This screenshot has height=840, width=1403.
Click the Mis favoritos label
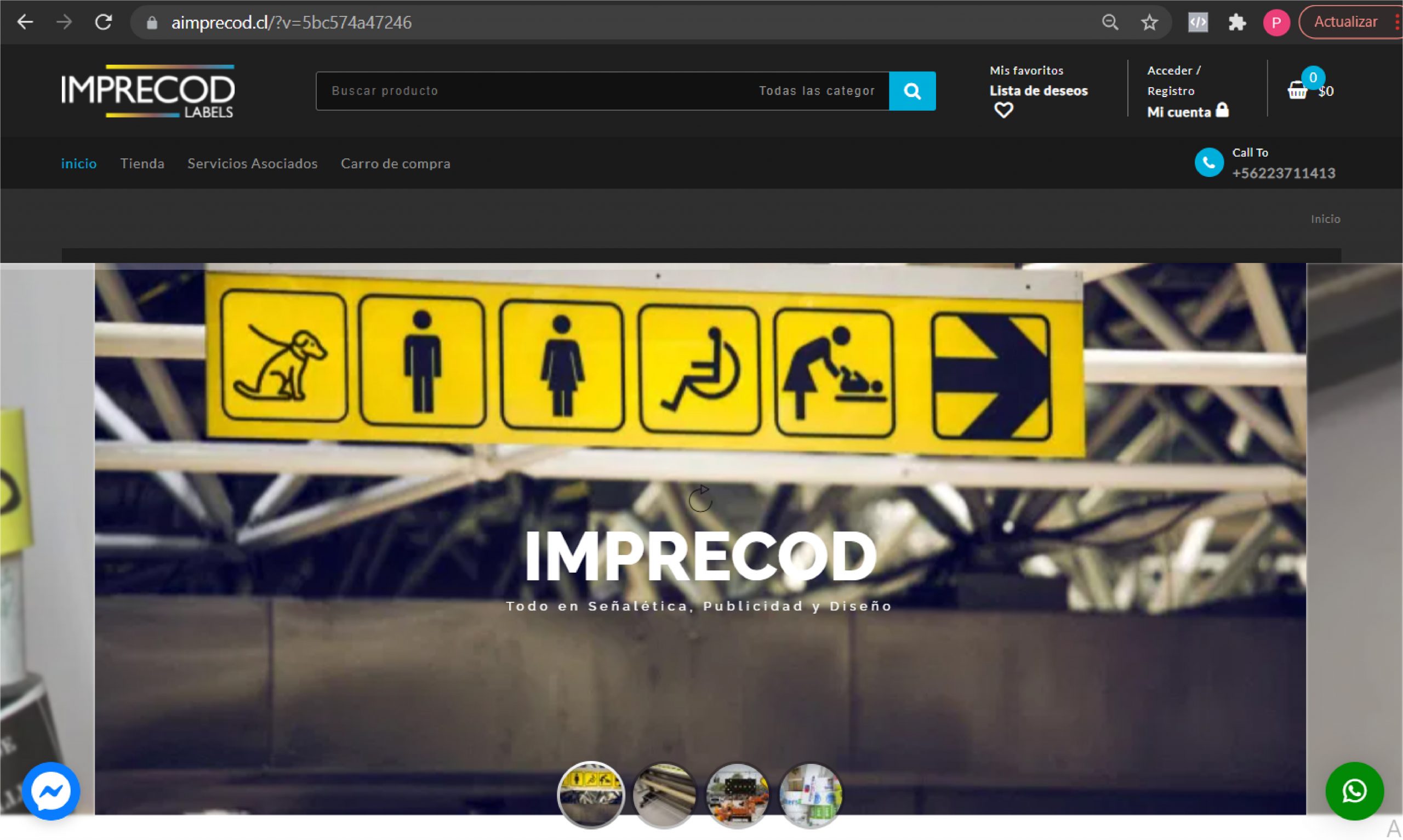[1026, 70]
